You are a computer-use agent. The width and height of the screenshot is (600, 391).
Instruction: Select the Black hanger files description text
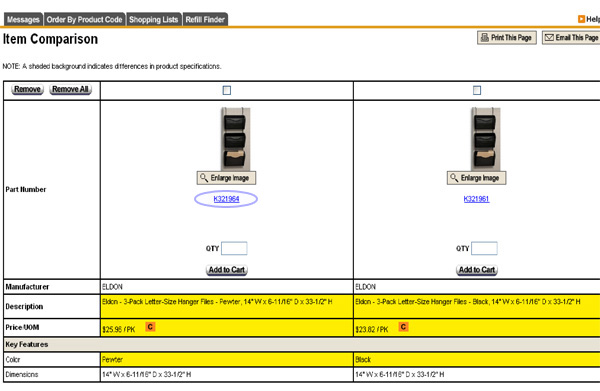[468, 302]
